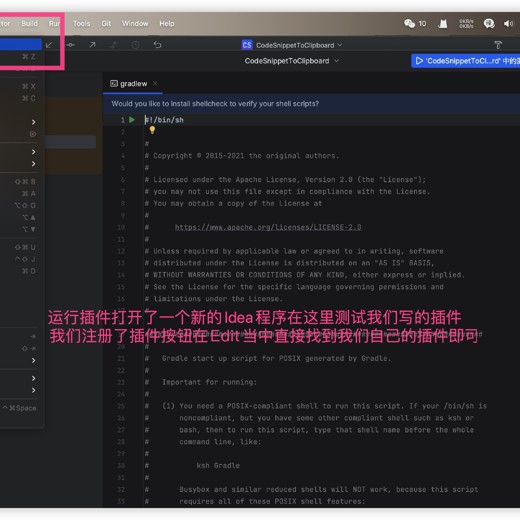Click the blue CS project icon
The width and height of the screenshot is (520, 520).
coord(247,45)
